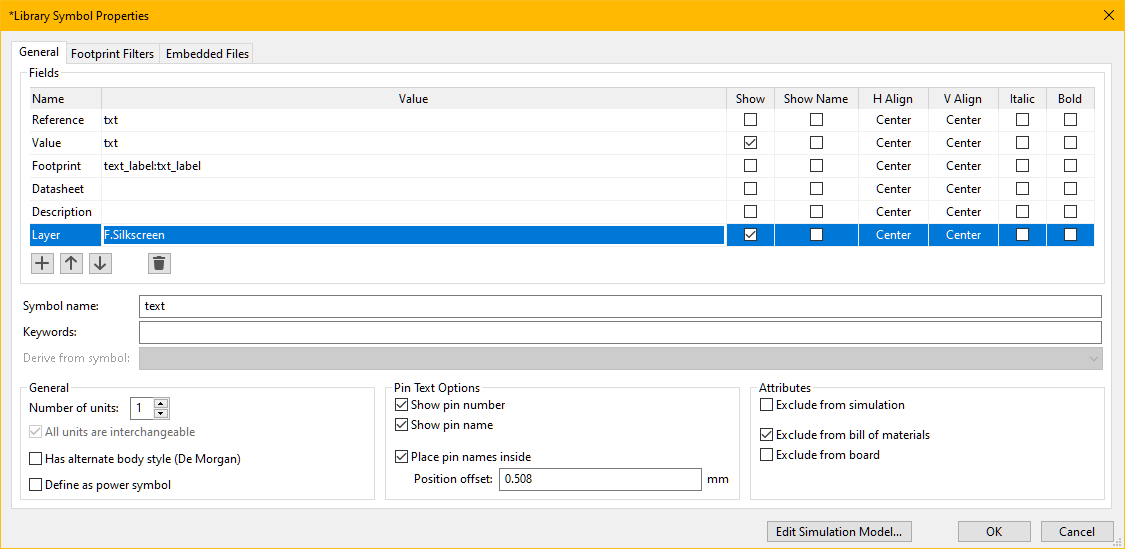Toggle Show checkbox for Reference field
This screenshot has width=1125, height=549.
(x=750, y=120)
